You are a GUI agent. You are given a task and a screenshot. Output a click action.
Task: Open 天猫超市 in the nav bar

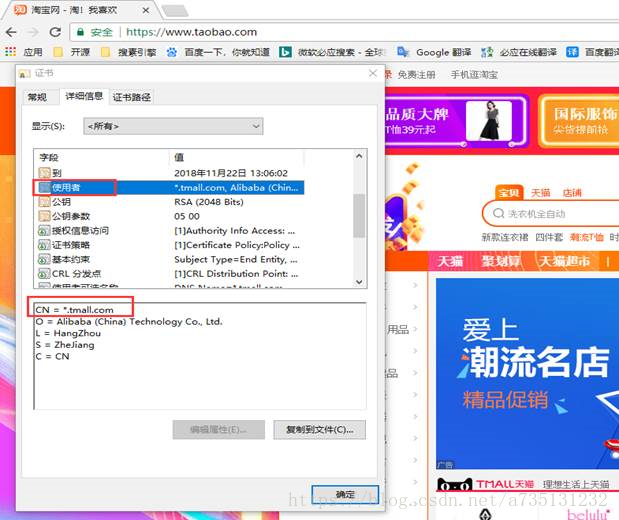point(564,261)
